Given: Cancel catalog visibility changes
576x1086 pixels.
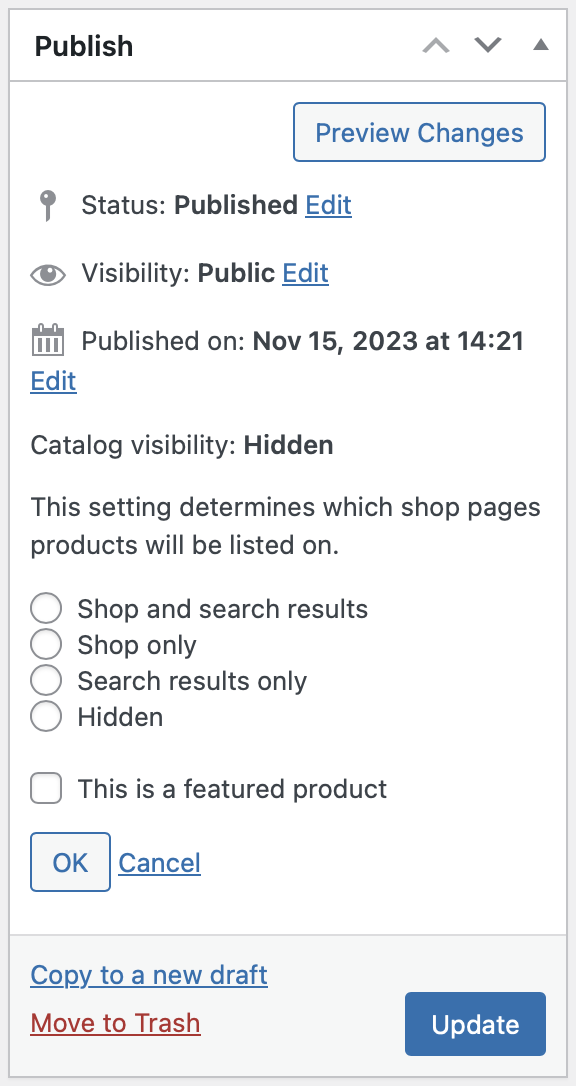Looking at the screenshot, I should tap(160, 863).
